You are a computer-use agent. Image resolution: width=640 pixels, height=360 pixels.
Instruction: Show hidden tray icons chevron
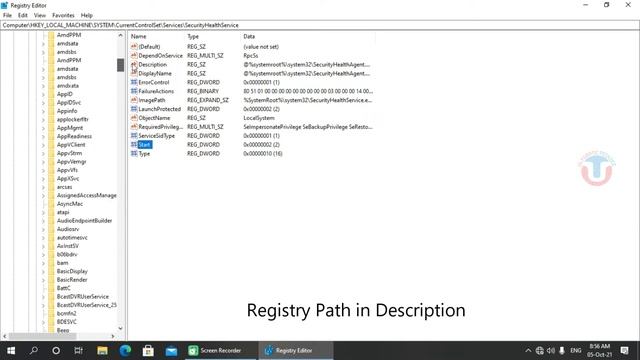[x=528, y=351]
